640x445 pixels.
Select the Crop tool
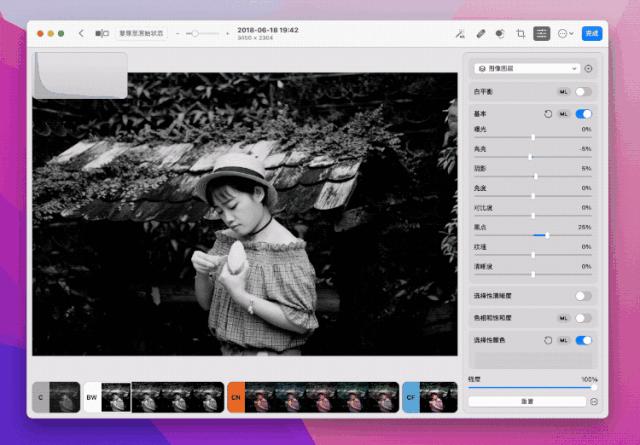pyautogui.click(x=520, y=33)
